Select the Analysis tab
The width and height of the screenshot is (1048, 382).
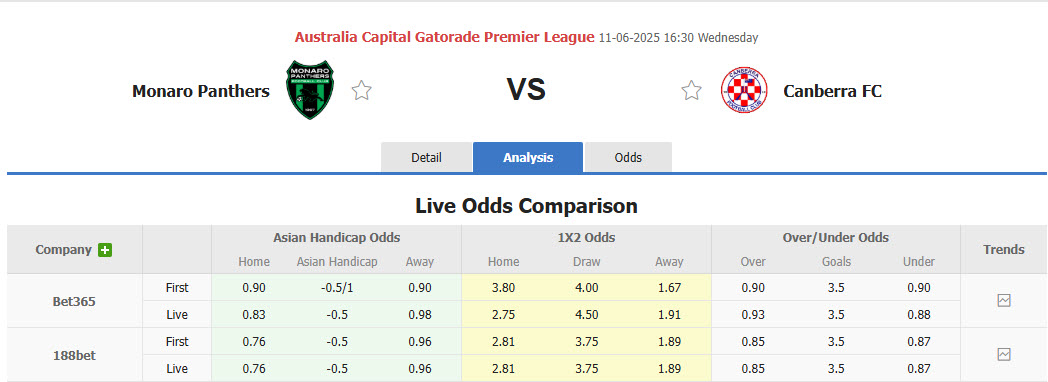528,158
